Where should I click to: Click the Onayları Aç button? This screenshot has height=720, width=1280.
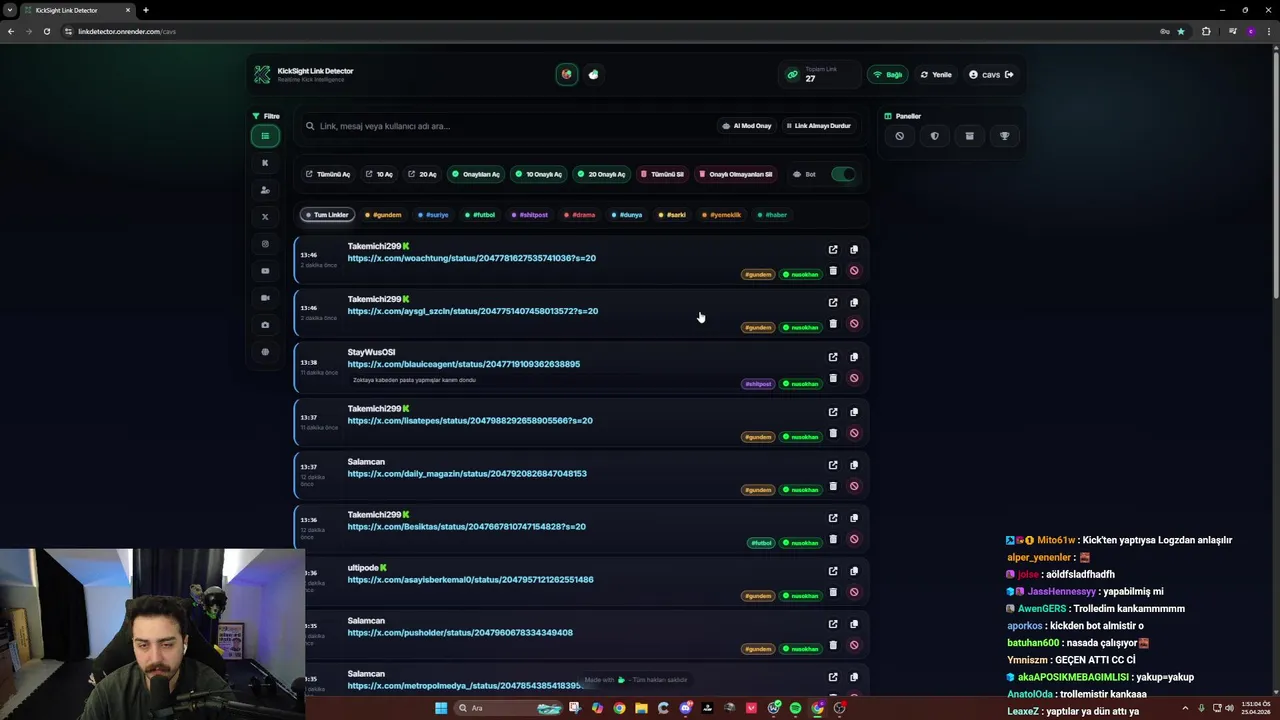tap(475, 174)
